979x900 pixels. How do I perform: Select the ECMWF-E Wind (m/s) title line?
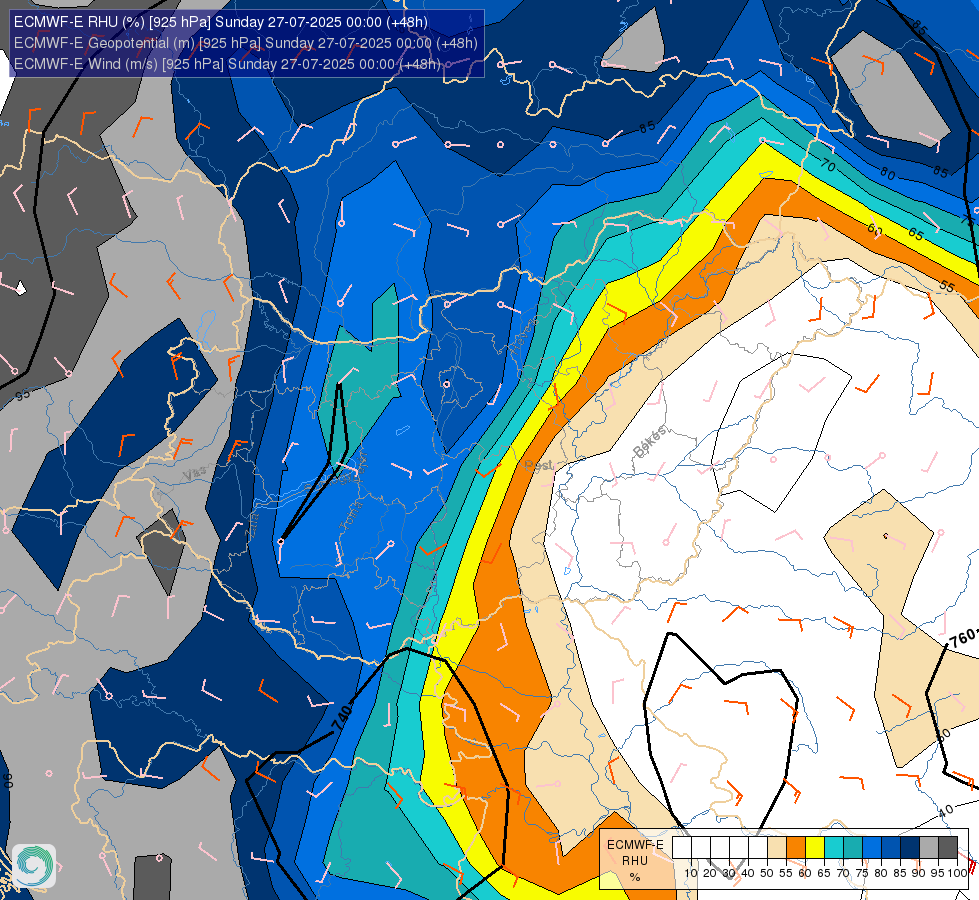tap(227, 64)
